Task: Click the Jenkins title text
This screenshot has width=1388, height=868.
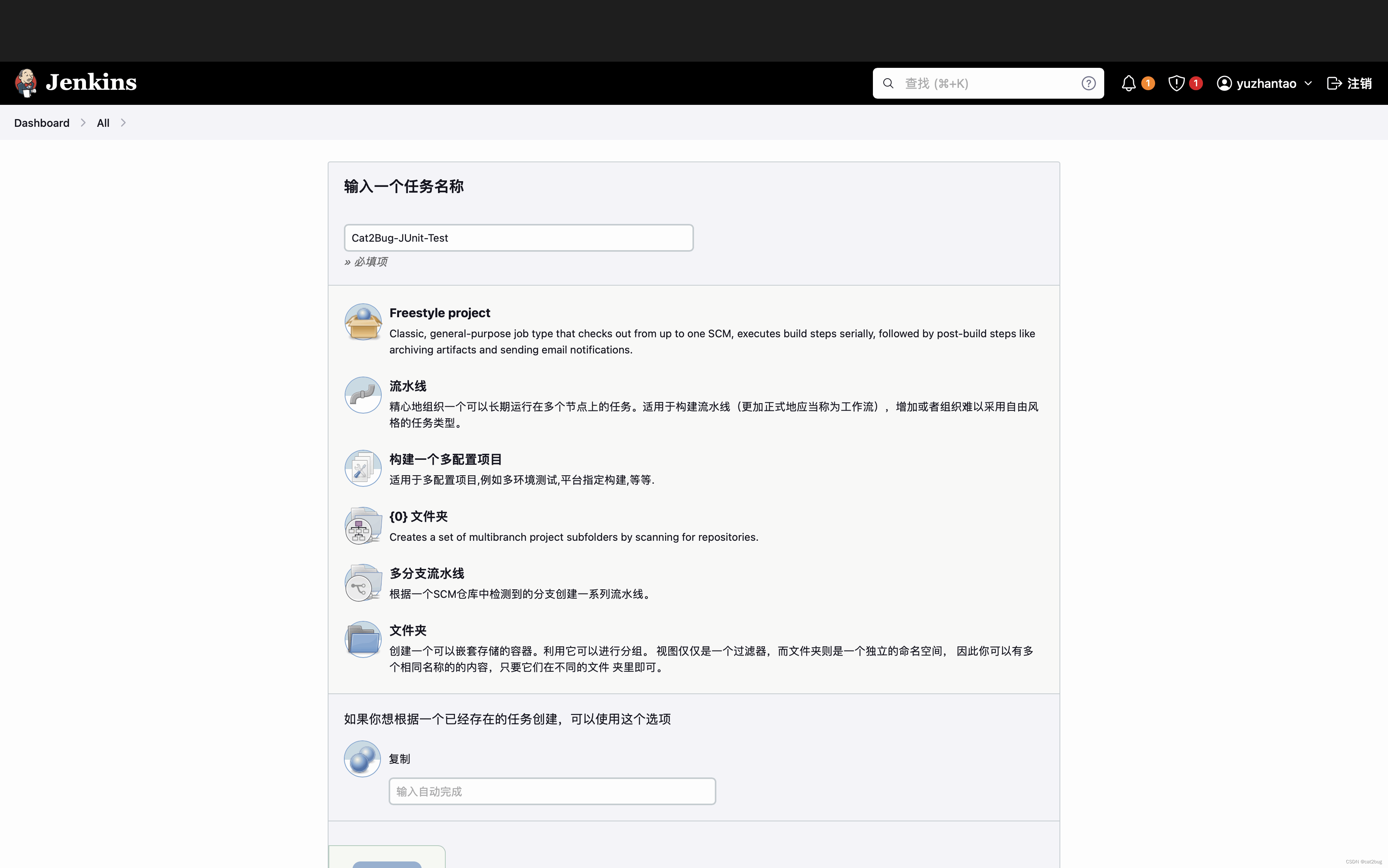Action: point(91,82)
